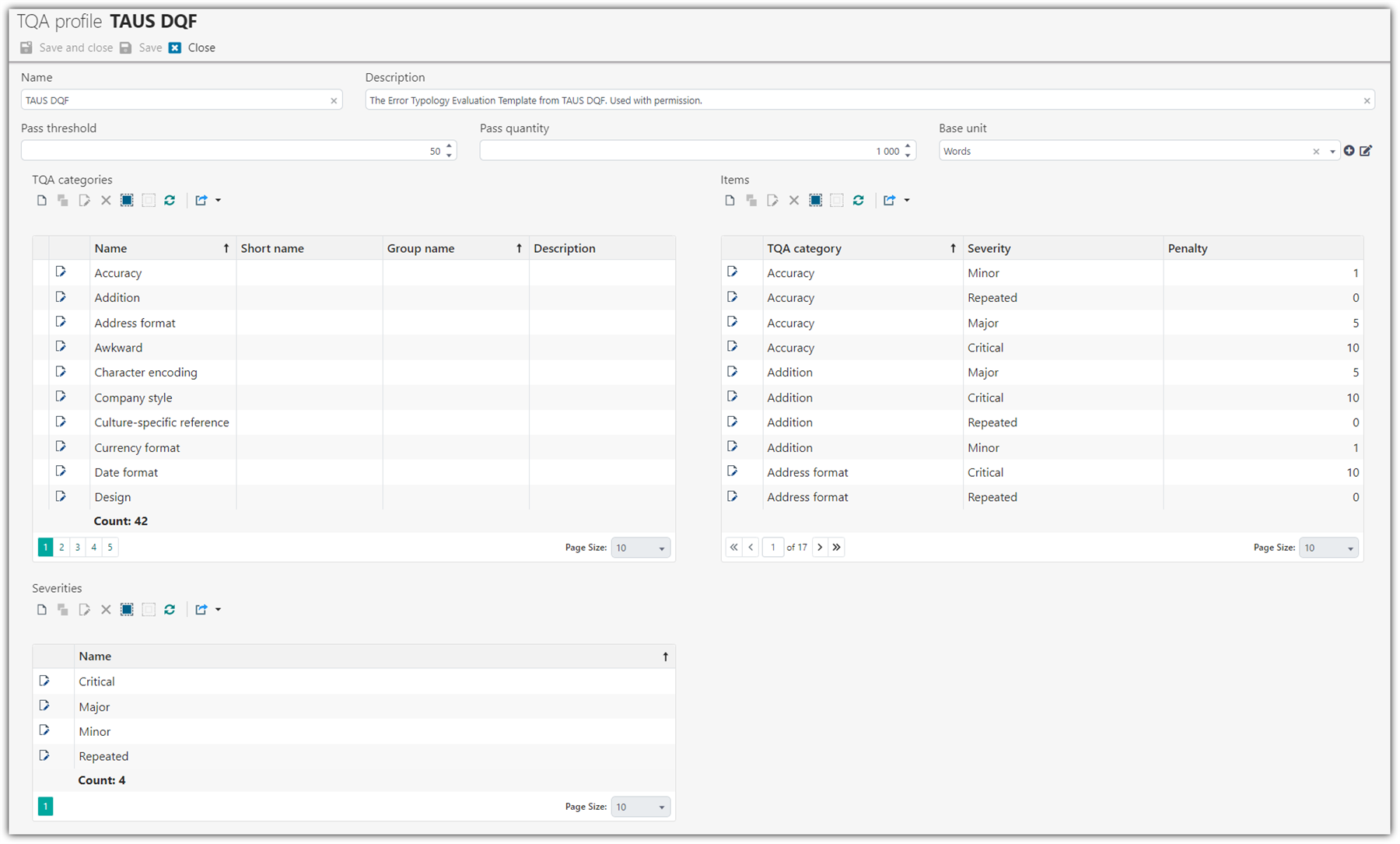Click Export icon in Items toolbar

point(890,201)
